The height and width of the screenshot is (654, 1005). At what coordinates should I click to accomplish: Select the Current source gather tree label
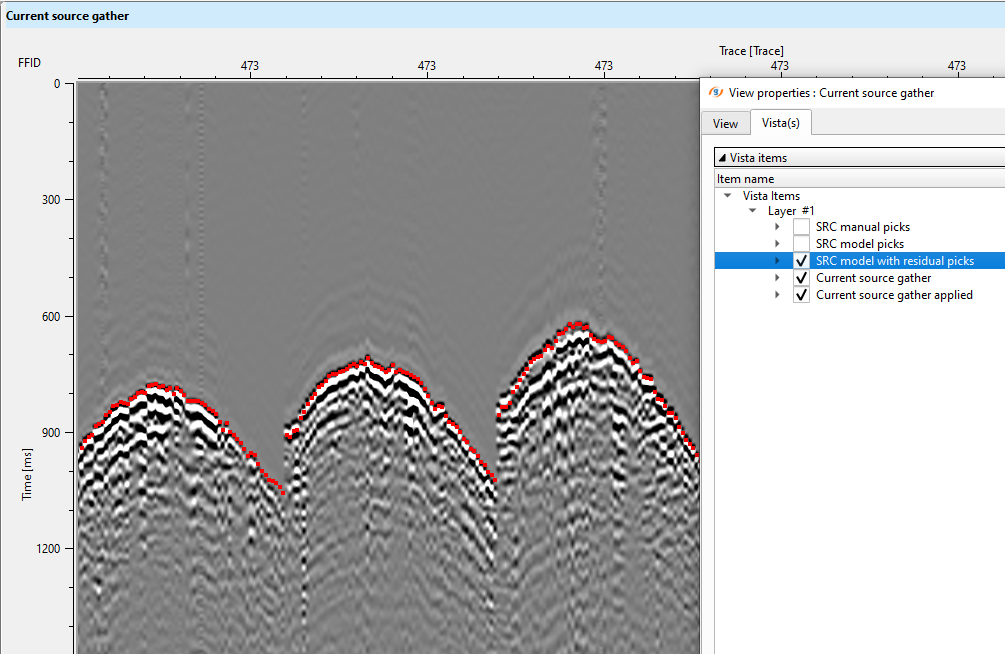pyautogui.click(x=873, y=278)
